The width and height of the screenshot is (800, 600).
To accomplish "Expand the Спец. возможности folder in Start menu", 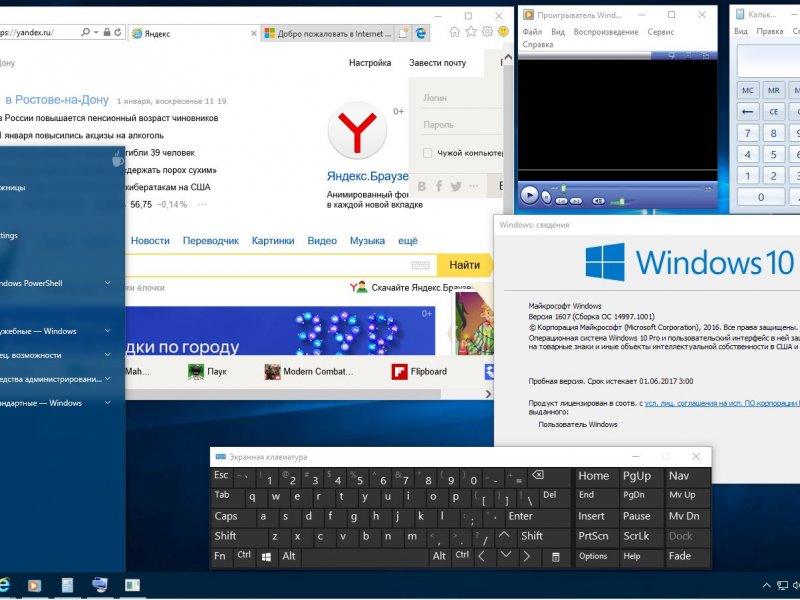I will [108, 355].
